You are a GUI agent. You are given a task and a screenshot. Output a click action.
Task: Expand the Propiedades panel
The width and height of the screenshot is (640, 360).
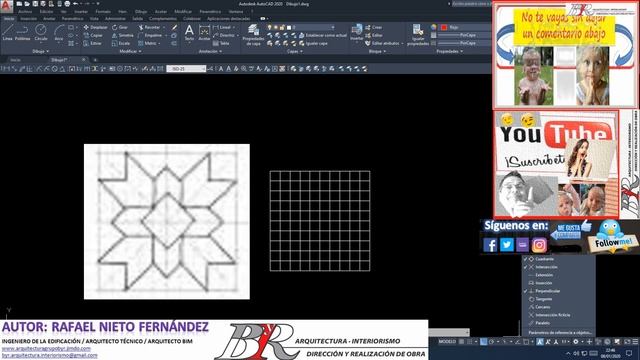[449, 51]
